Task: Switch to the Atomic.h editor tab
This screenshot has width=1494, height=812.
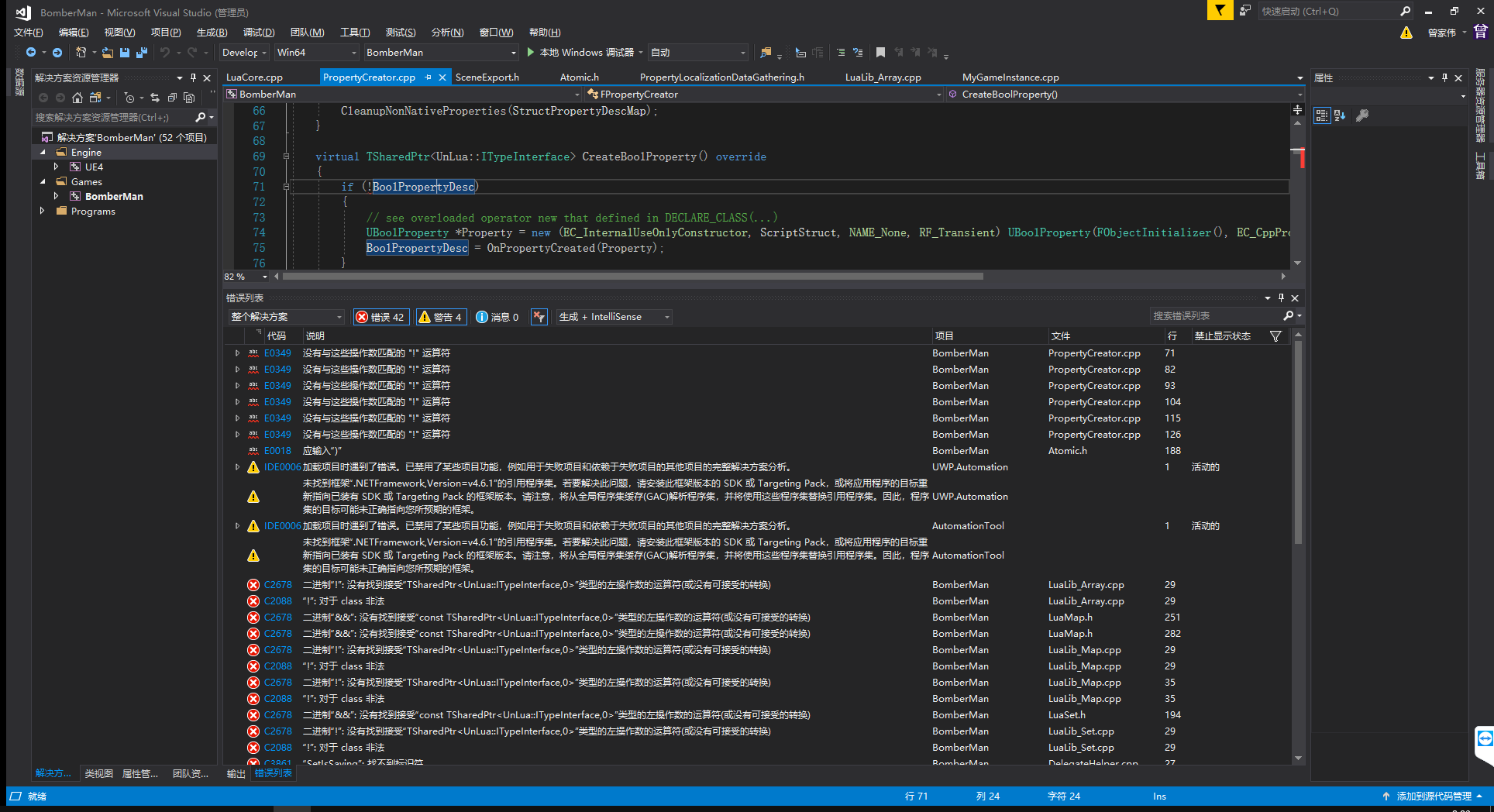Action: [x=580, y=77]
